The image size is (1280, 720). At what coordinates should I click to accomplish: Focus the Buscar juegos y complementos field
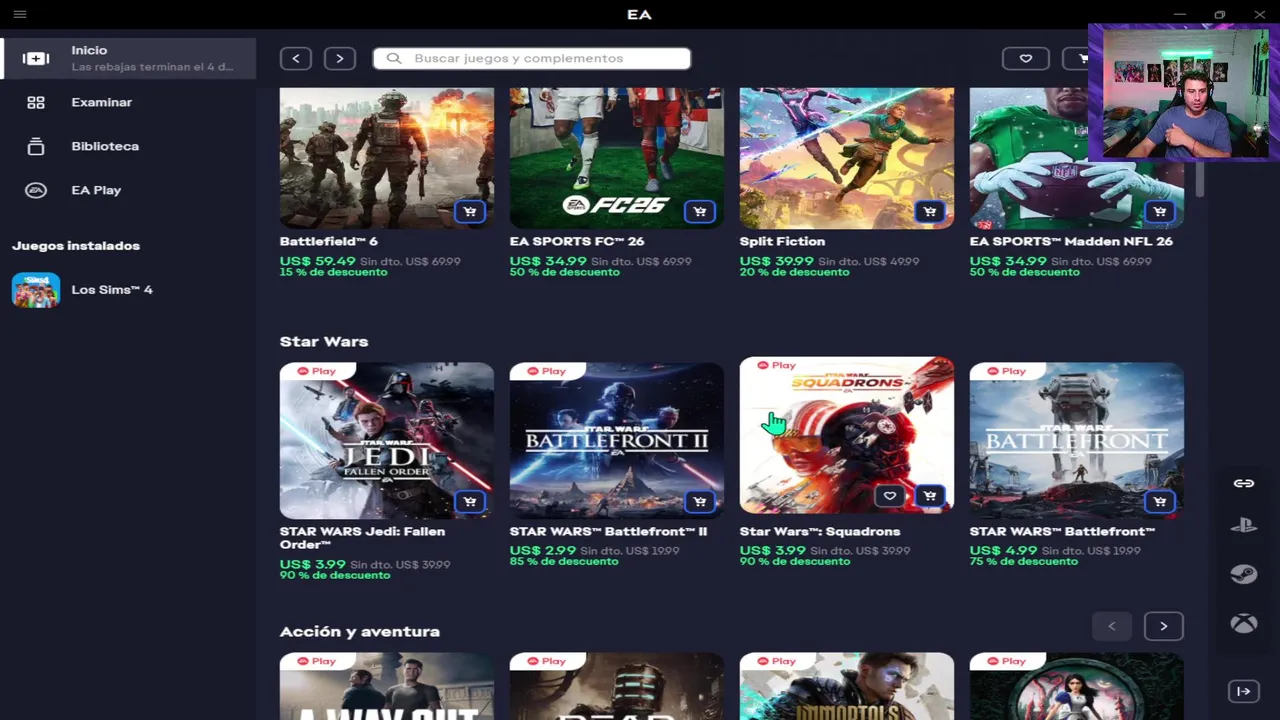click(x=532, y=58)
